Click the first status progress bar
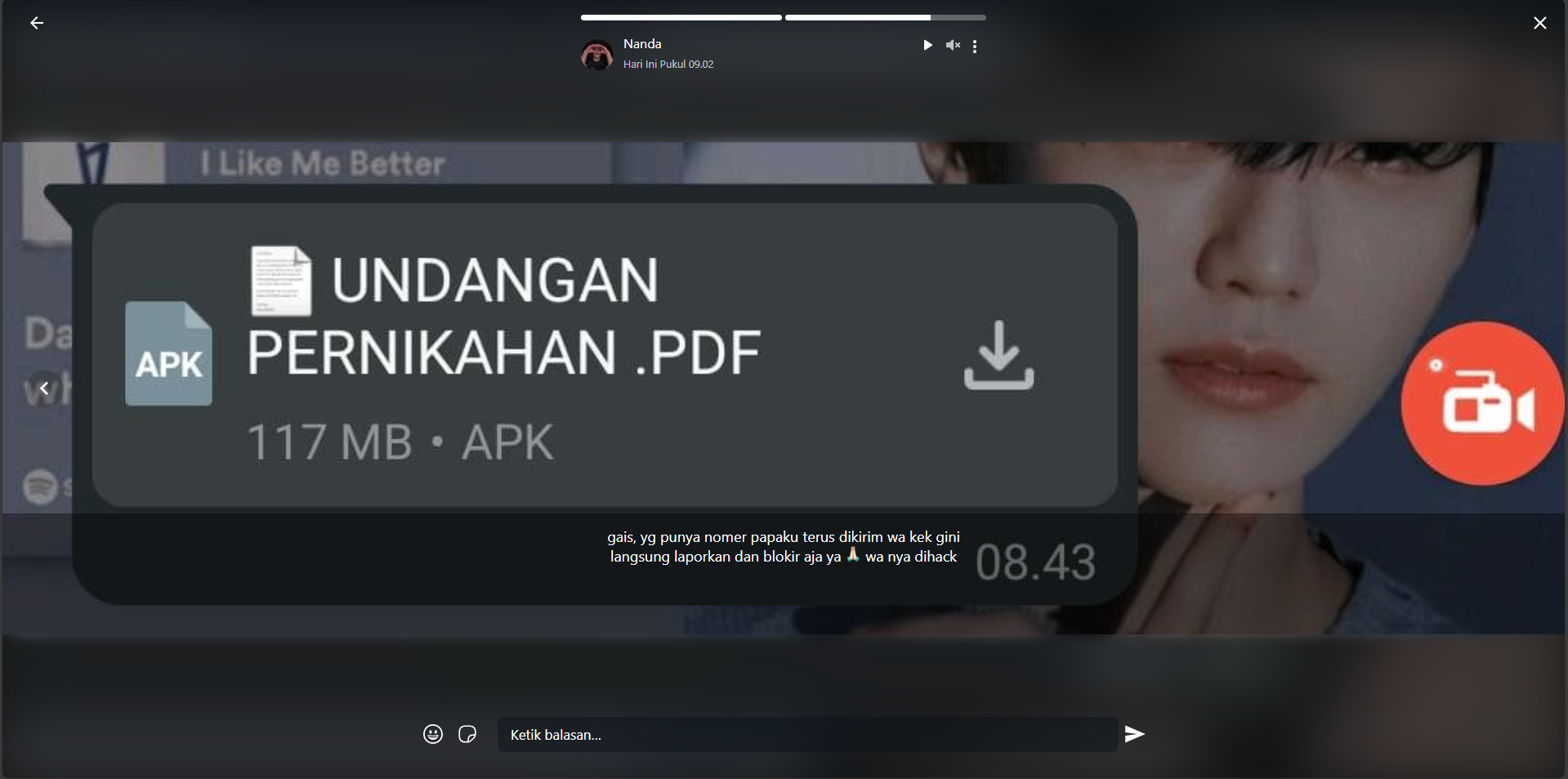Image resolution: width=1568 pixels, height=779 pixels. point(681,16)
